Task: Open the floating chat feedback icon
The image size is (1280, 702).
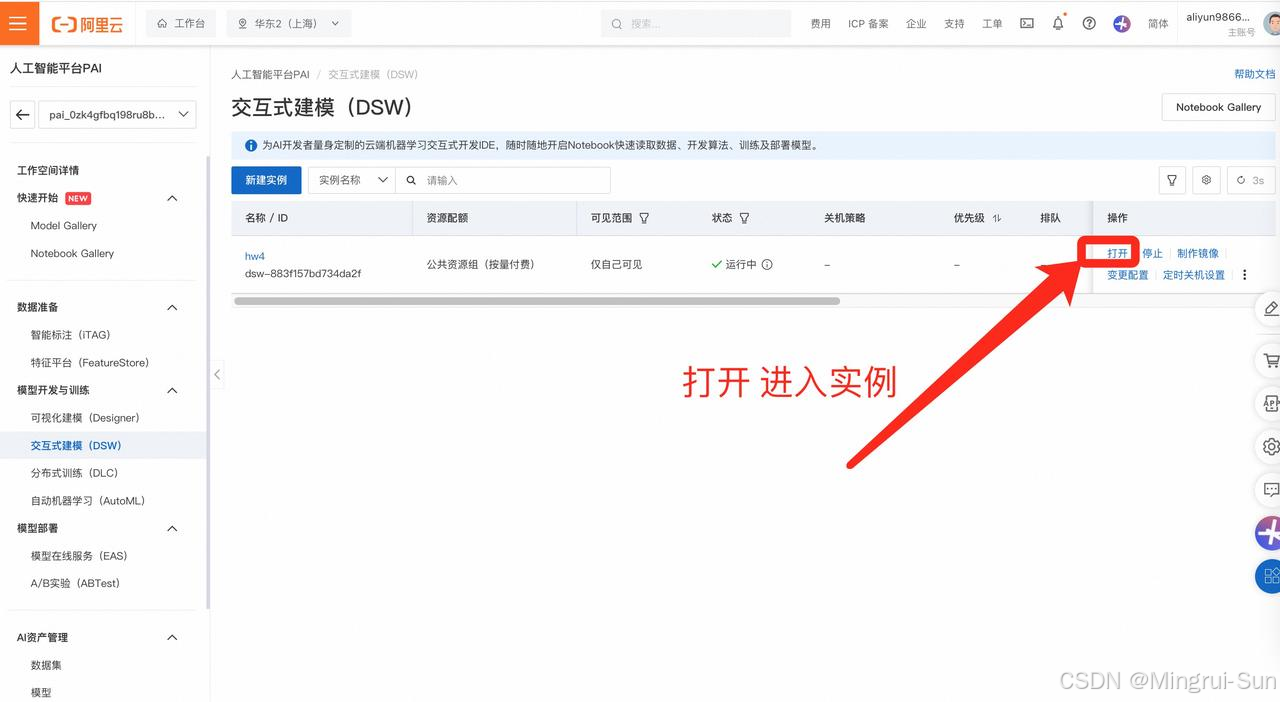Action: (x=1270, y=490)
